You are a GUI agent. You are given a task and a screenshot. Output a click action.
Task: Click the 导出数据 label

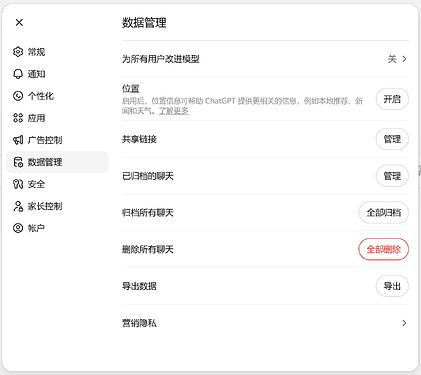click(x=139, y=286)
